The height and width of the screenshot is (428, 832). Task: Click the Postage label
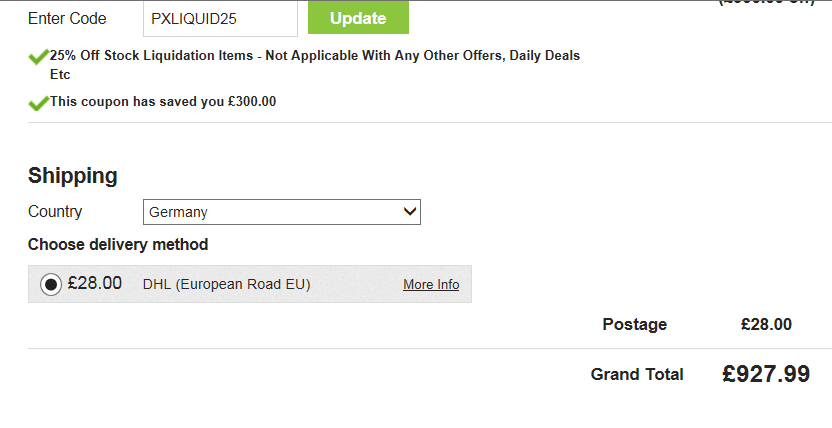click(x=634, y=324)
